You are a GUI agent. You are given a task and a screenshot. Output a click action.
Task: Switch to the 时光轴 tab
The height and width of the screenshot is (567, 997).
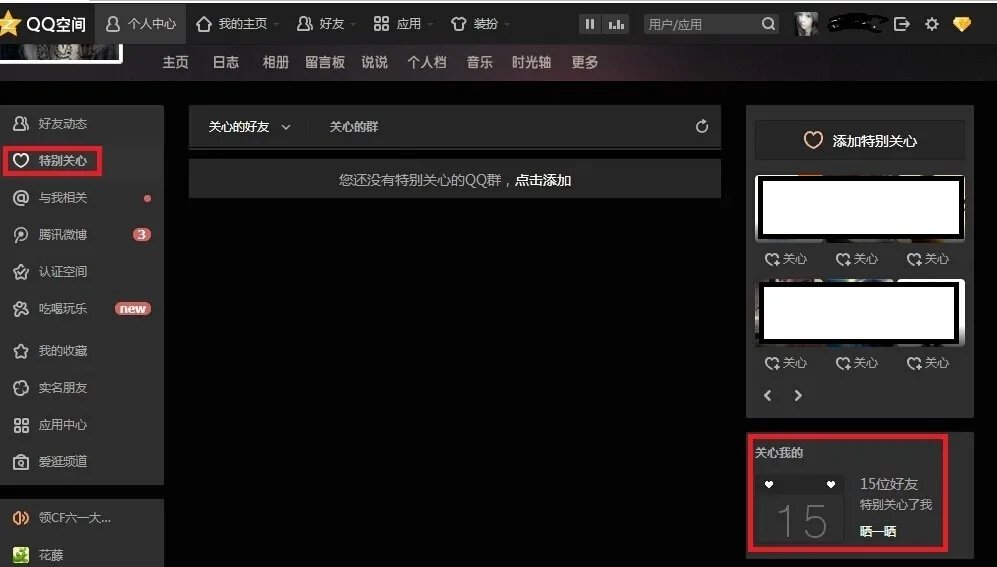(532, 62)
